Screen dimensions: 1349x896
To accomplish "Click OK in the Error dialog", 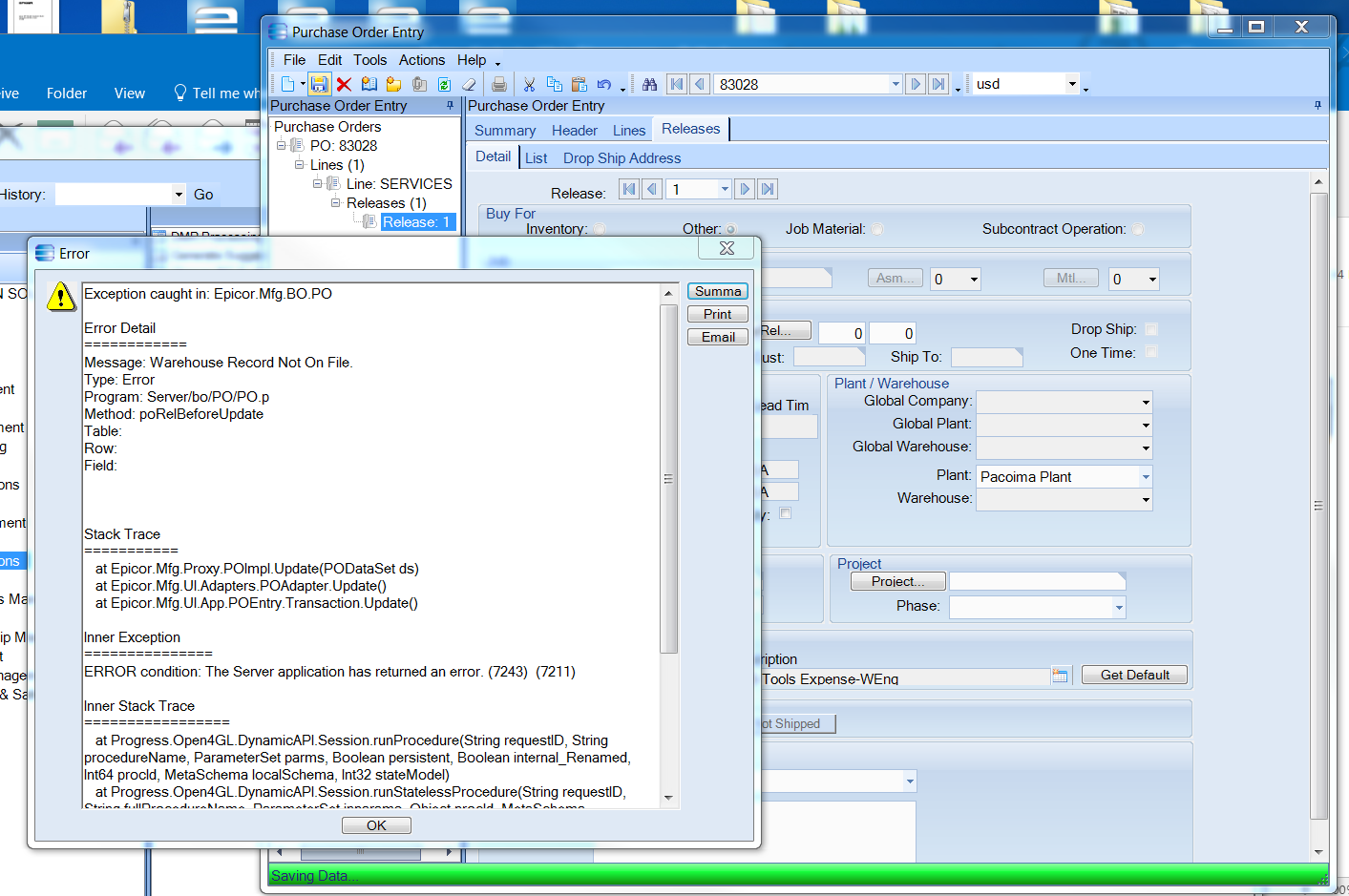I will pos(376,825).
